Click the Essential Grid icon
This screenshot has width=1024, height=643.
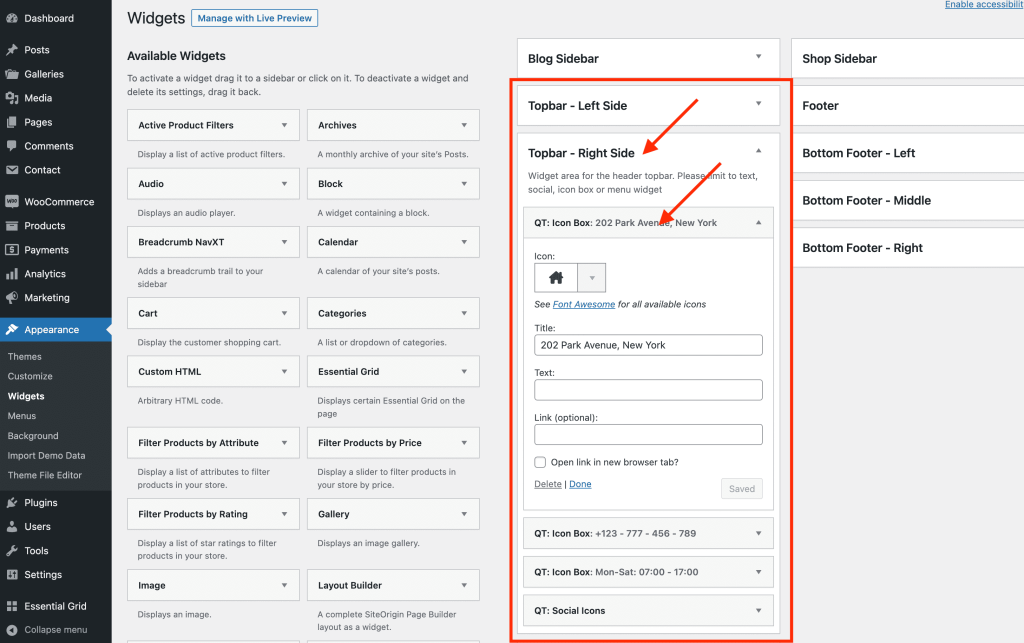[12, 606]
